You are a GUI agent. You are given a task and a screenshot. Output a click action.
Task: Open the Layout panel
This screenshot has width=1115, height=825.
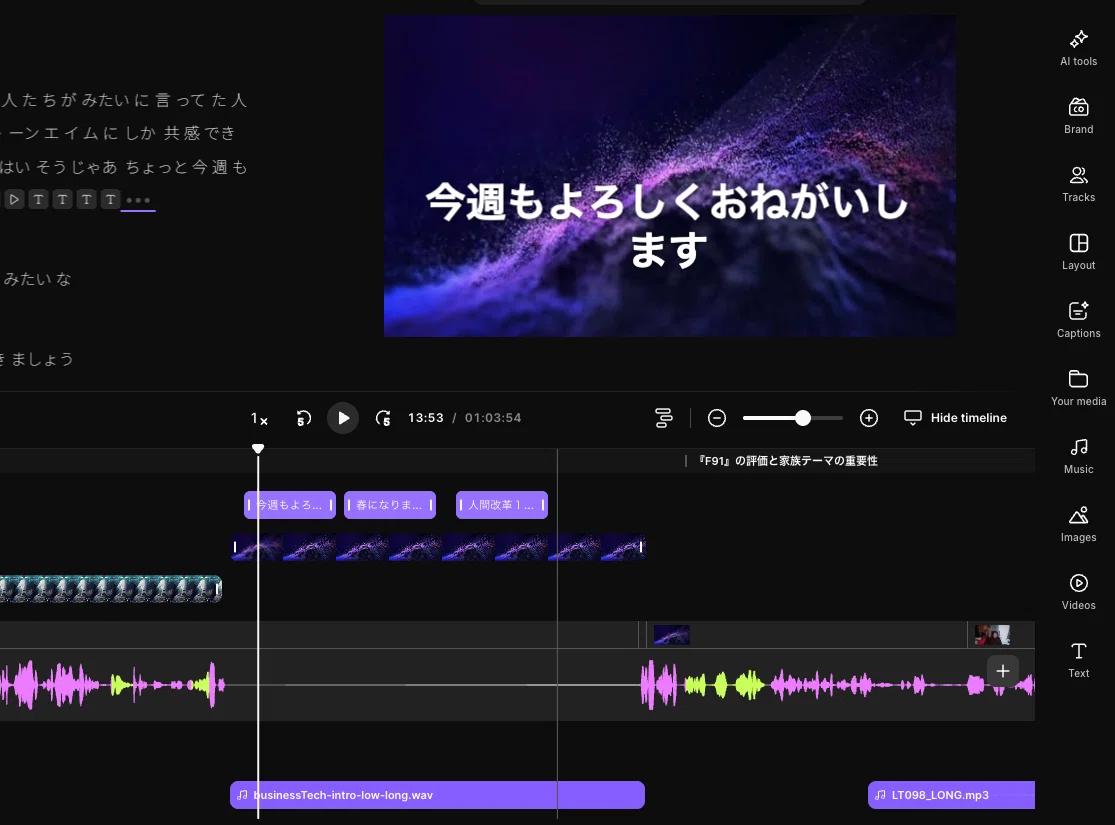pos(1078,252)
